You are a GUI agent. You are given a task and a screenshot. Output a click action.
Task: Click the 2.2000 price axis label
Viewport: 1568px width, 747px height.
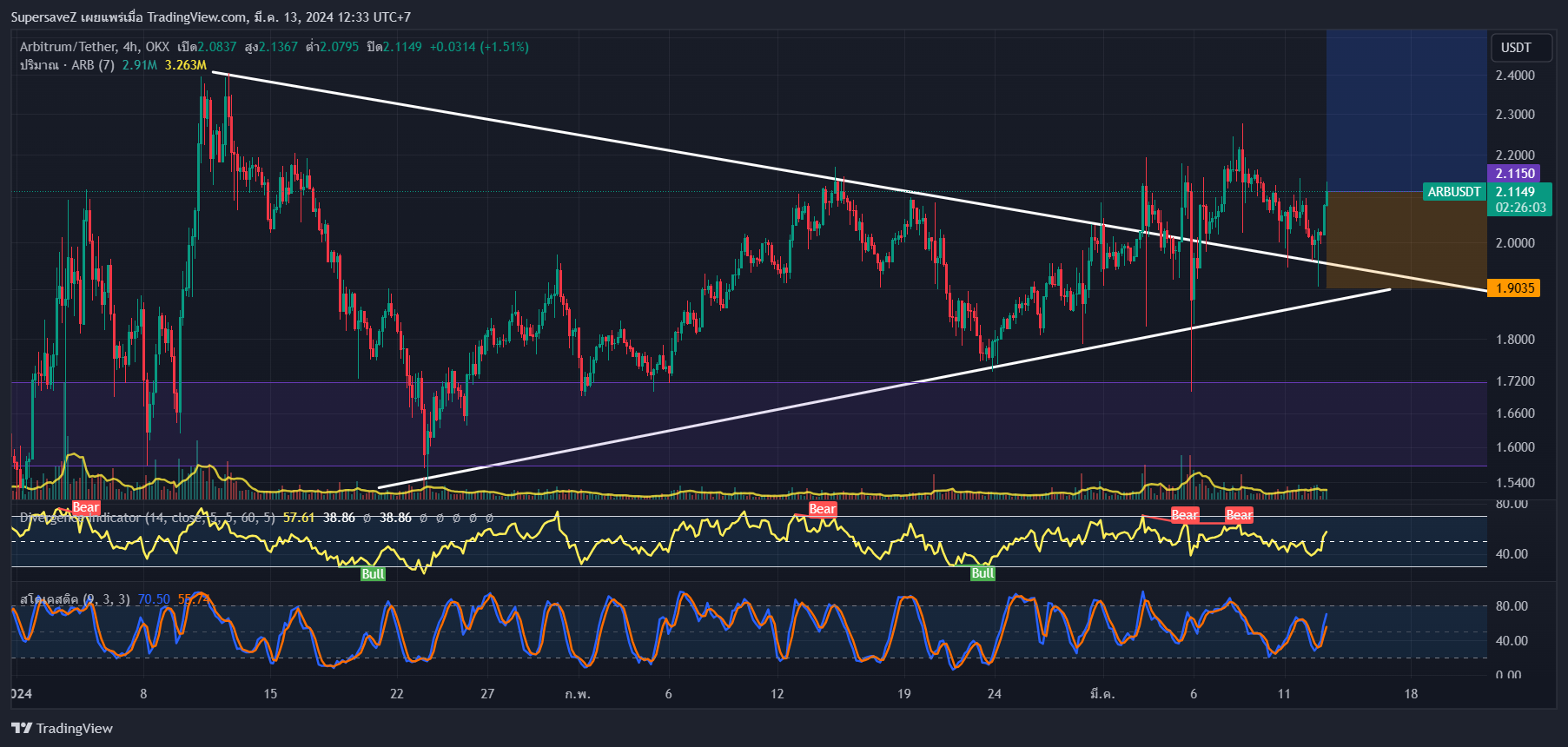pos(1515,155)
